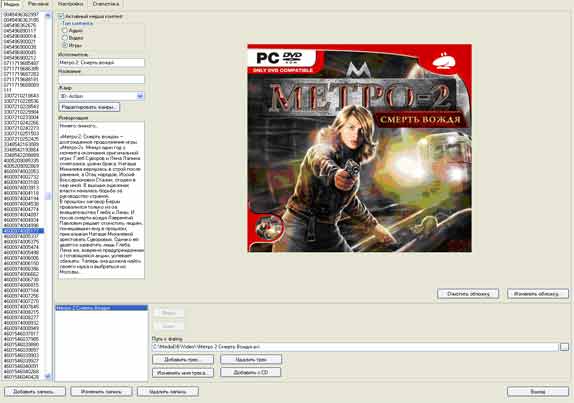Click the Добавить запись button
The height and width of the screenshot is (403, 574).
coord(35,392)
